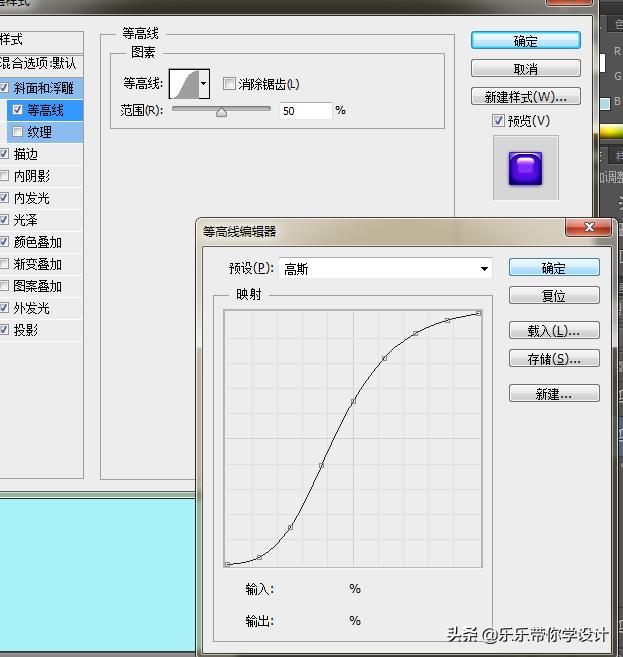Click the 存储(S)... save button

point(554,358)
